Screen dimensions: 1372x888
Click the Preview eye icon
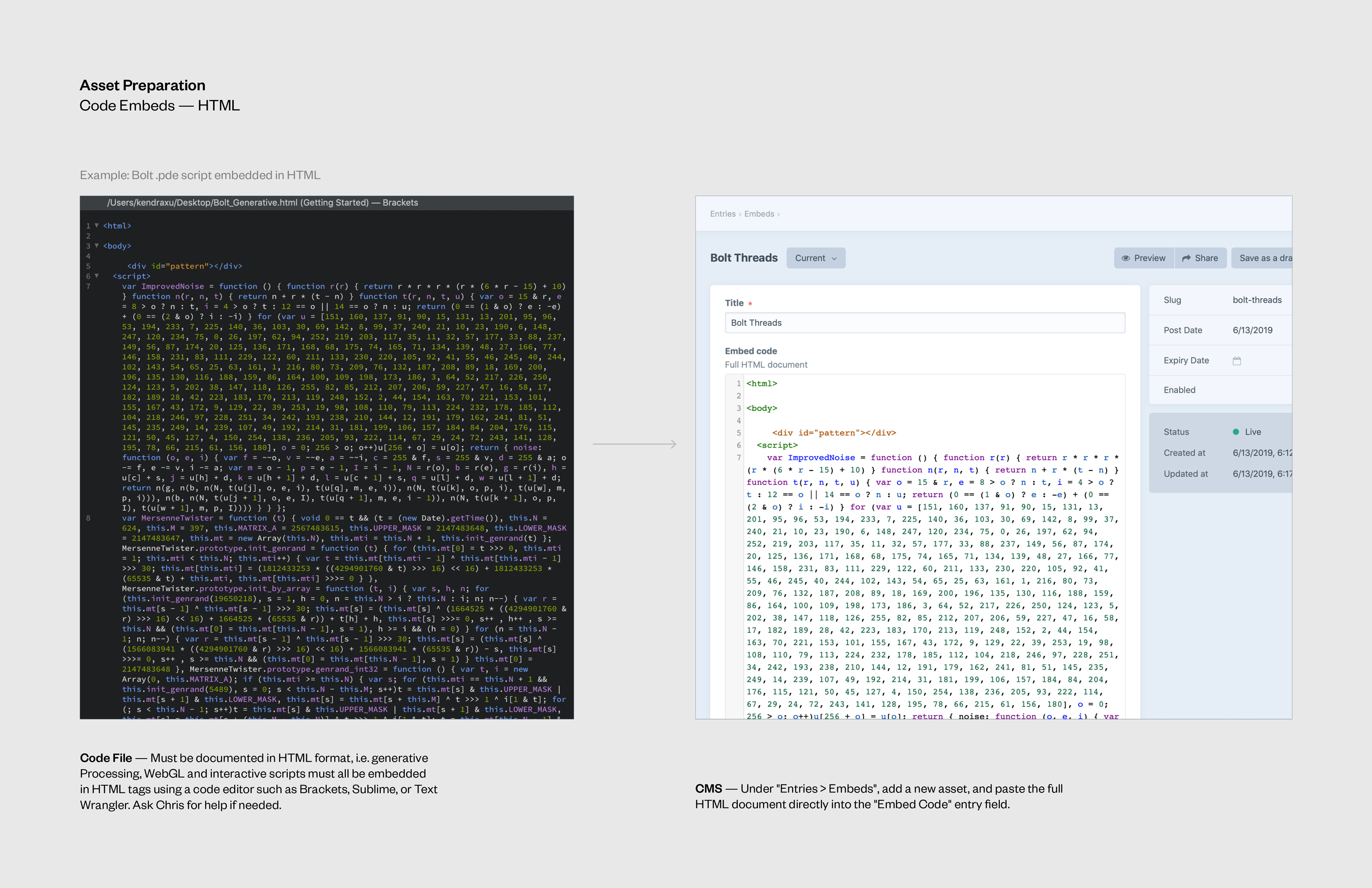1125,258
